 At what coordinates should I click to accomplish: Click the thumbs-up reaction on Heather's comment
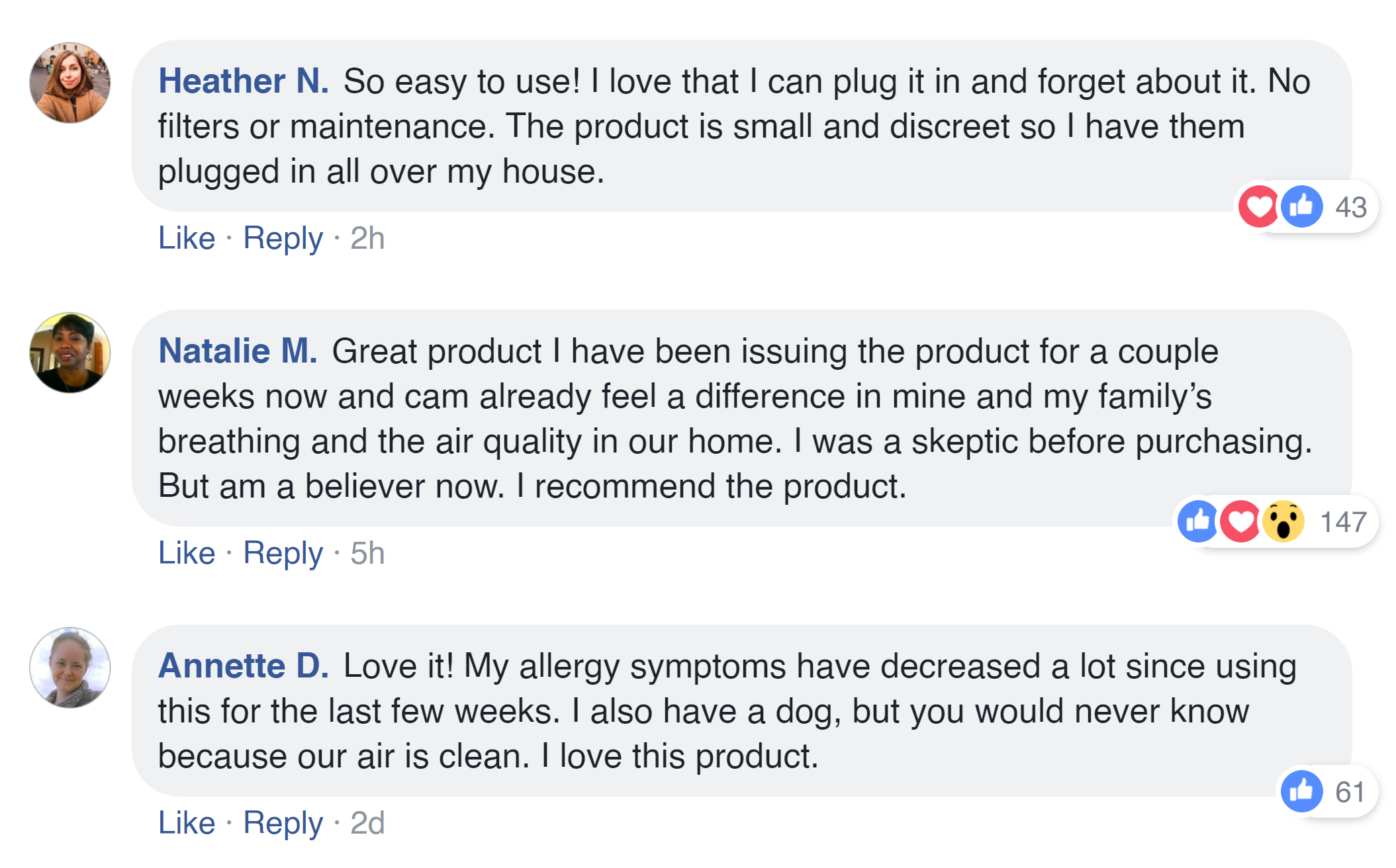pyautogui.click(x=1301, y=207)
